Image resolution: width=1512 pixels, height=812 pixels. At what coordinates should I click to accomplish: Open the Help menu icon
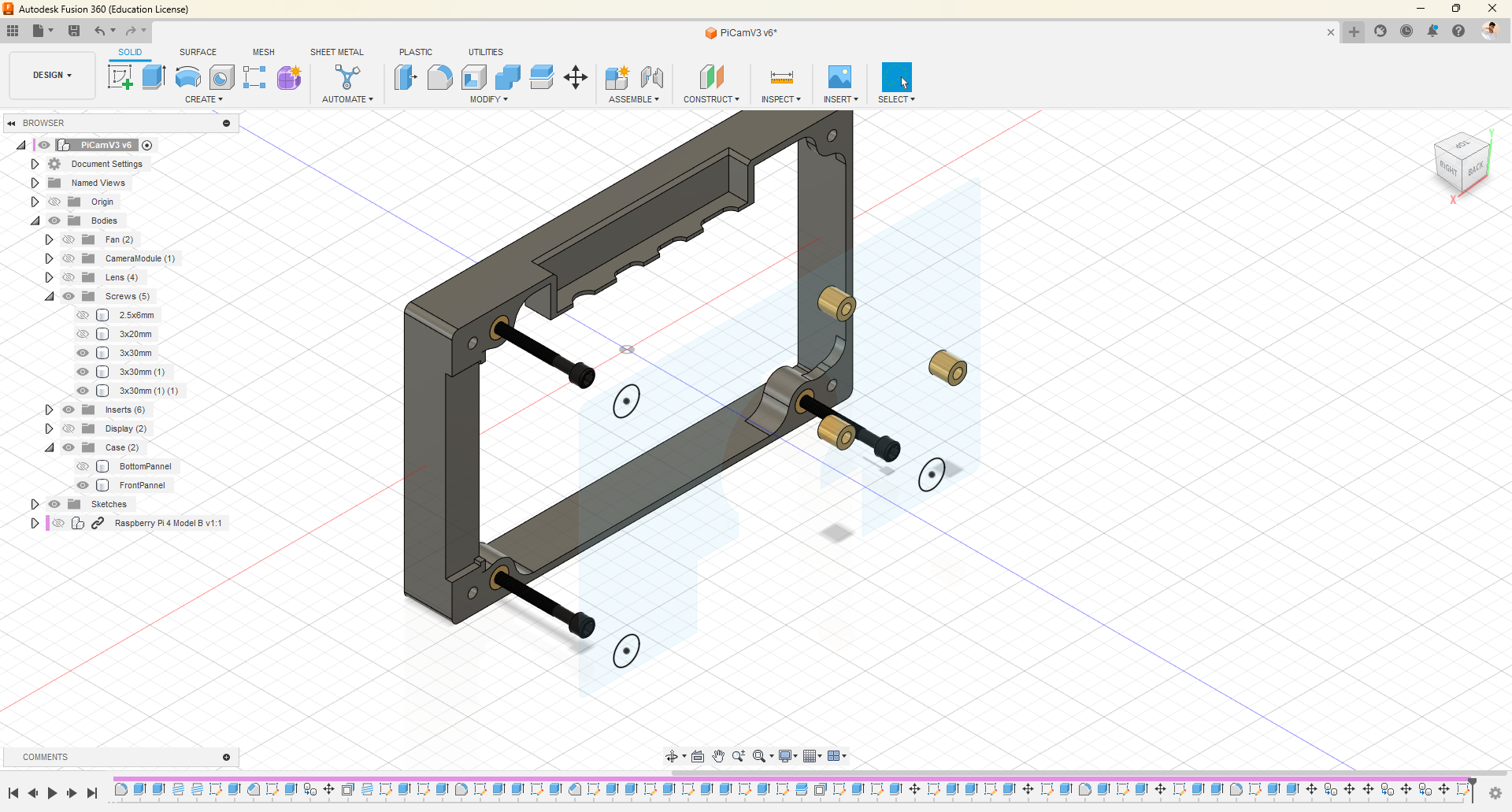click(1458, 31)
